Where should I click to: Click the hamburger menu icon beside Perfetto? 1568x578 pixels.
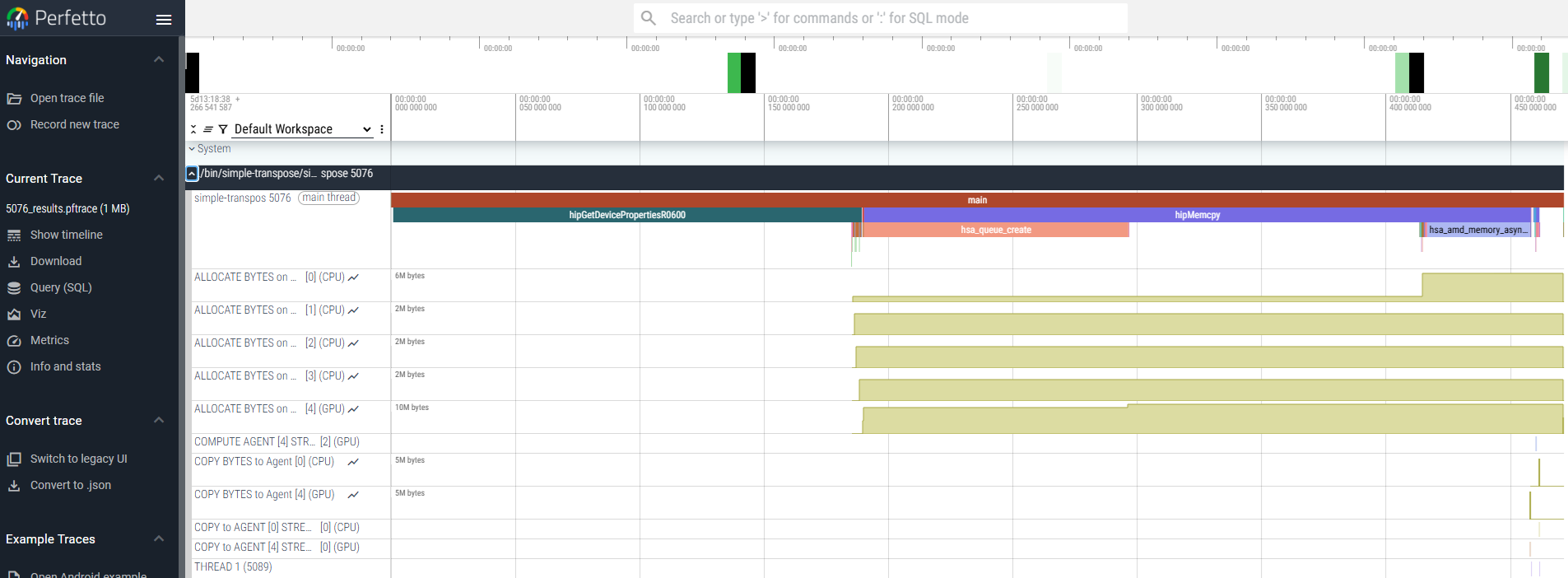(164, 19)
